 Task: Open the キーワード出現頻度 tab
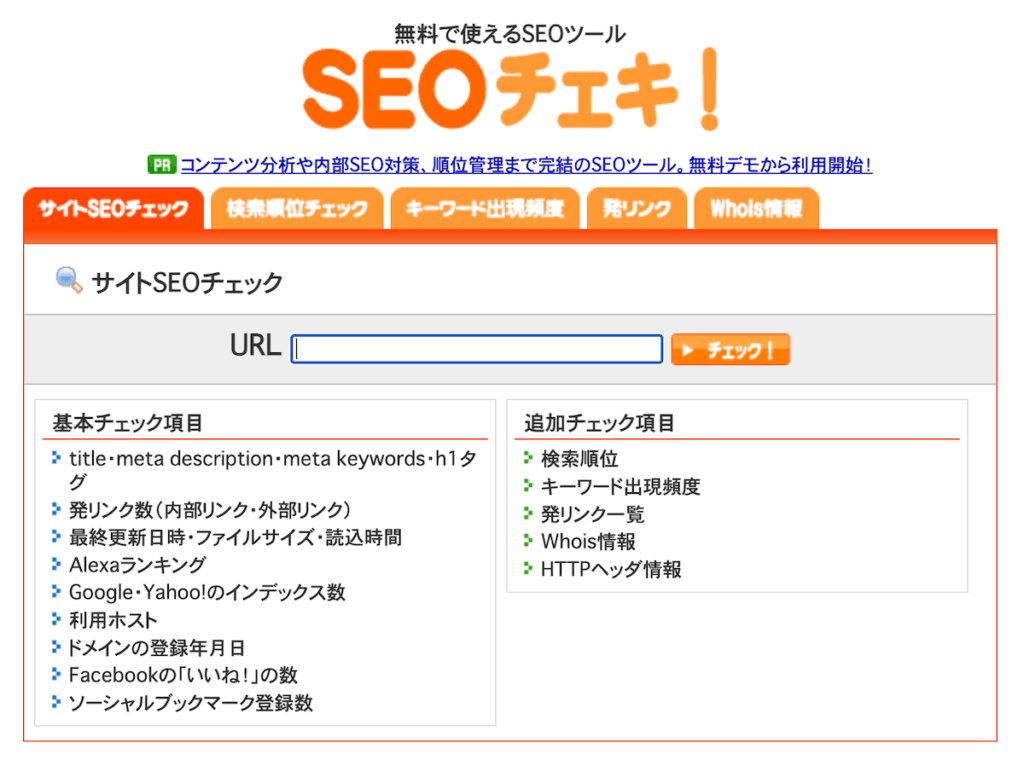click(484, 210)
